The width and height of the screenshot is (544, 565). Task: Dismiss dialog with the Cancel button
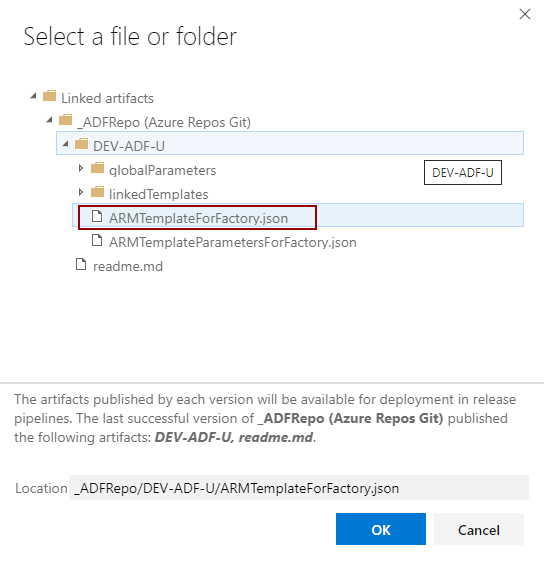click(x=479, y=529)
